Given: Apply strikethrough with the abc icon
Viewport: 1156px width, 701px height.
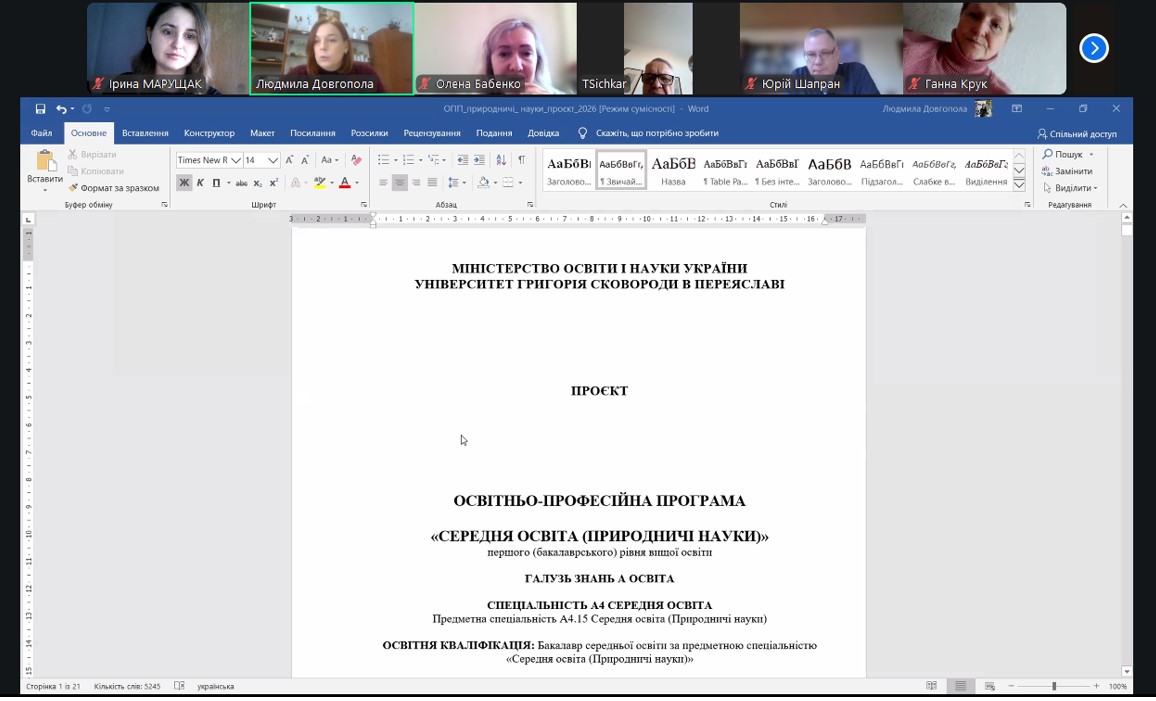Looking at the screenshot, I should pyautogui.click(x=241, y=183).
